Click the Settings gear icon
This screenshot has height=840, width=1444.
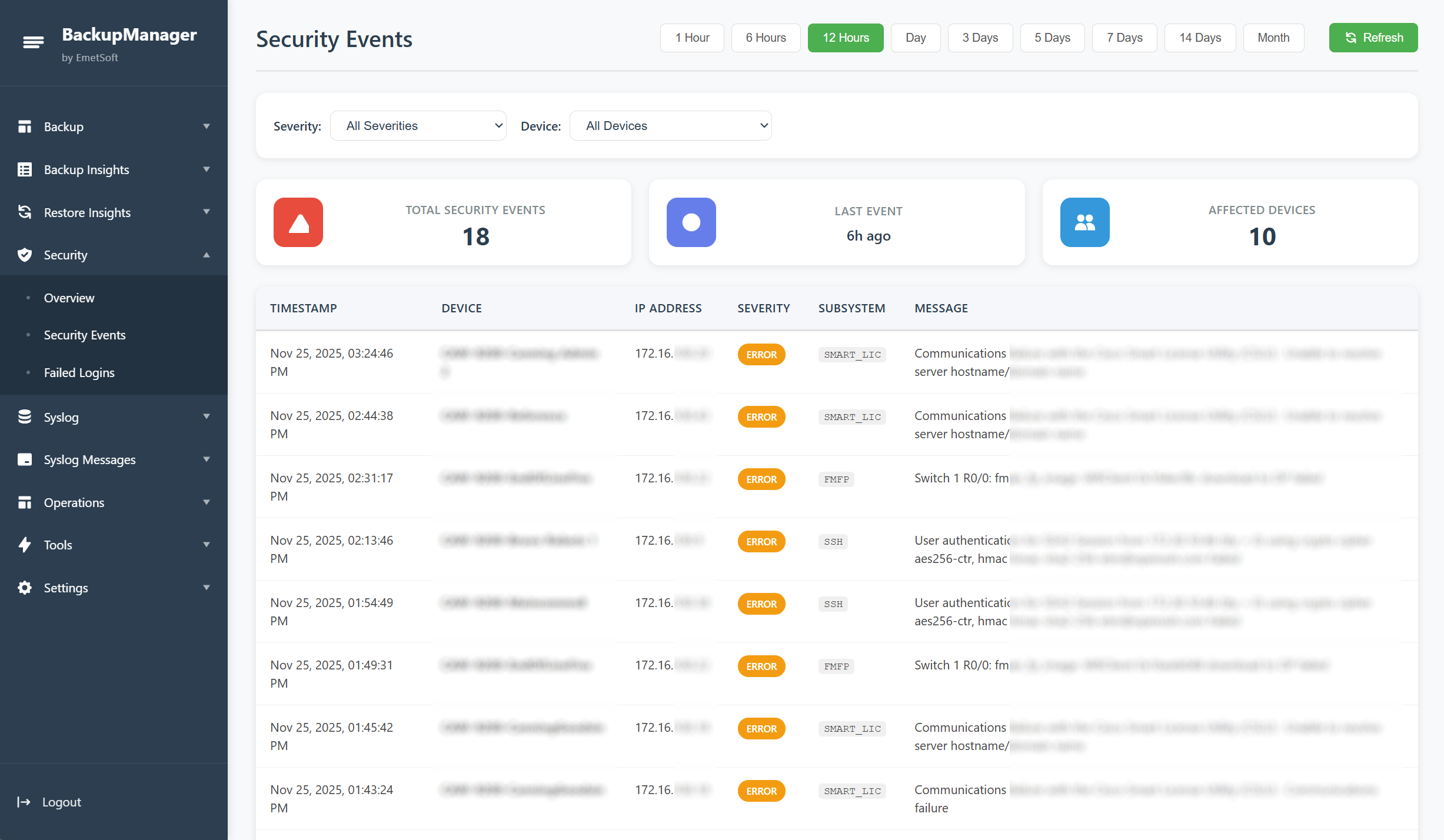tap(25, 588)
